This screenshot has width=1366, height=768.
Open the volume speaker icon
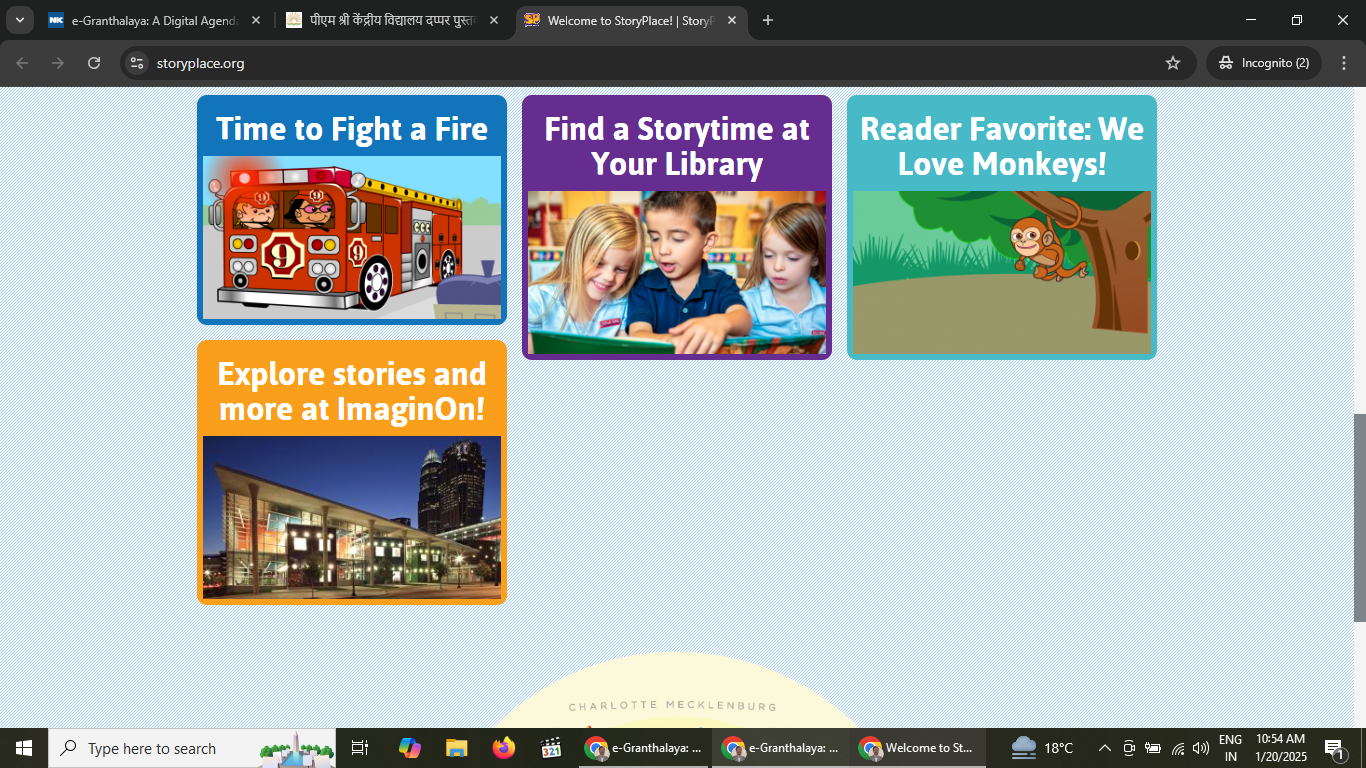(1201, 748)
